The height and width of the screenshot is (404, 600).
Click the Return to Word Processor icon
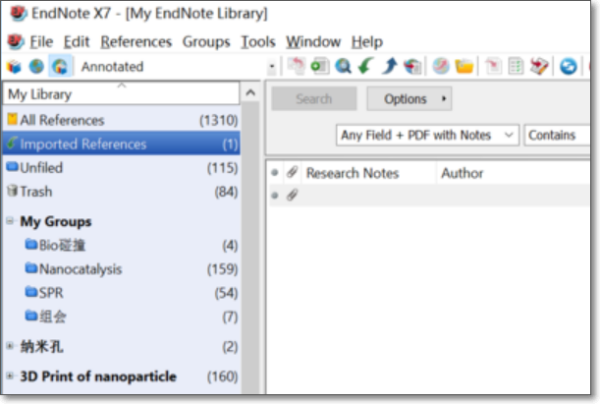click(540, 66)
